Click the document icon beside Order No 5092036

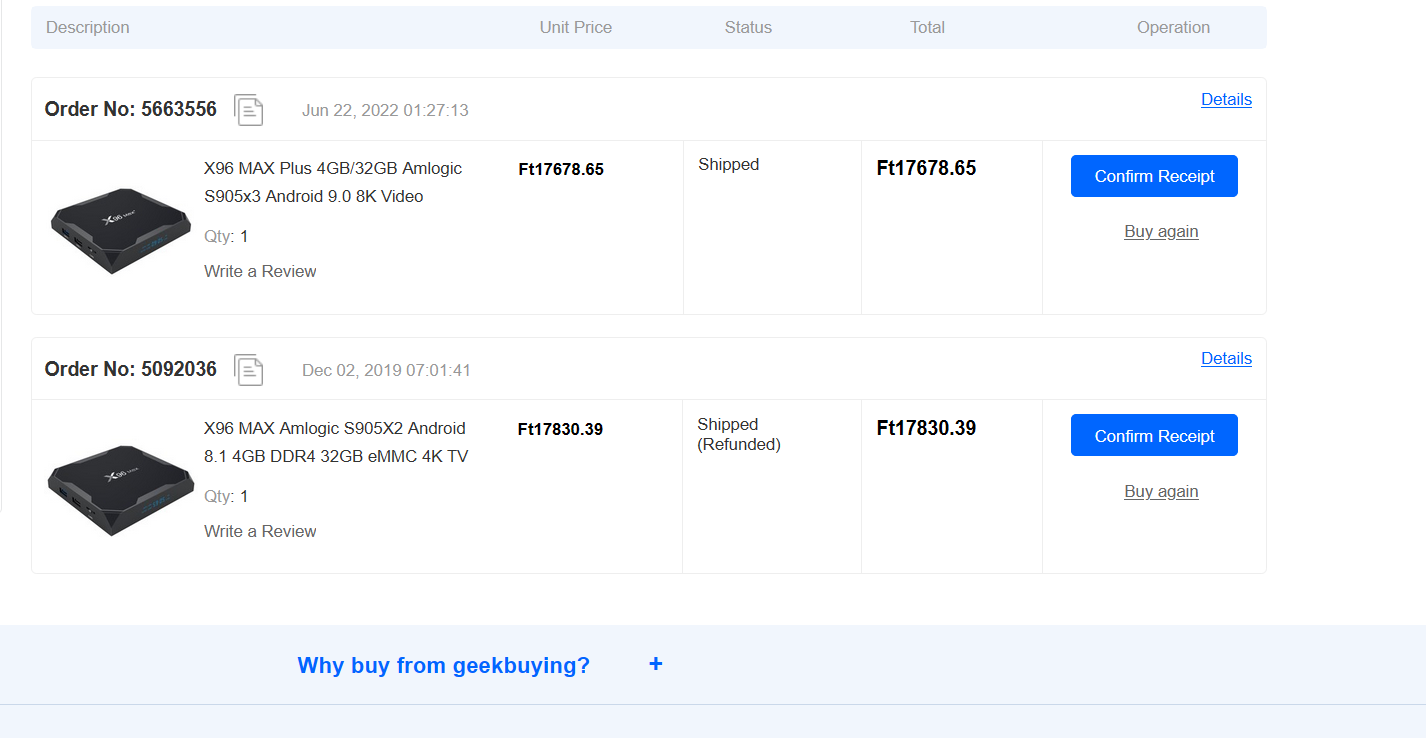click(249, 370)
